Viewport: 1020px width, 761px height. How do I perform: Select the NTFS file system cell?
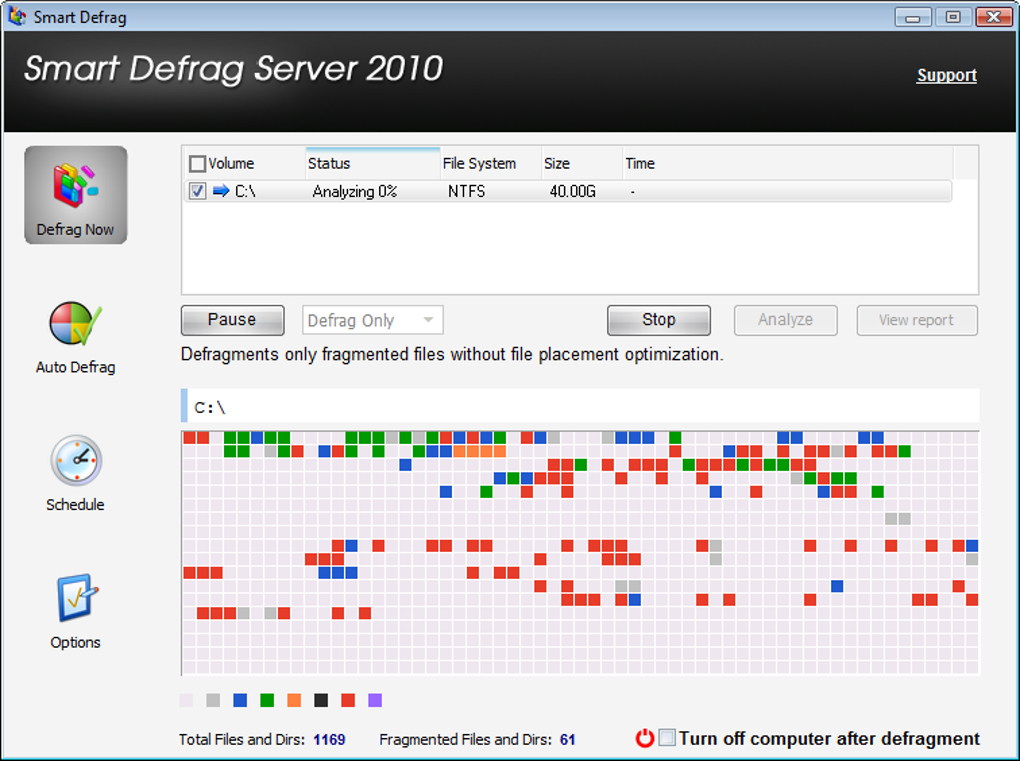click(x=466, y=191)
